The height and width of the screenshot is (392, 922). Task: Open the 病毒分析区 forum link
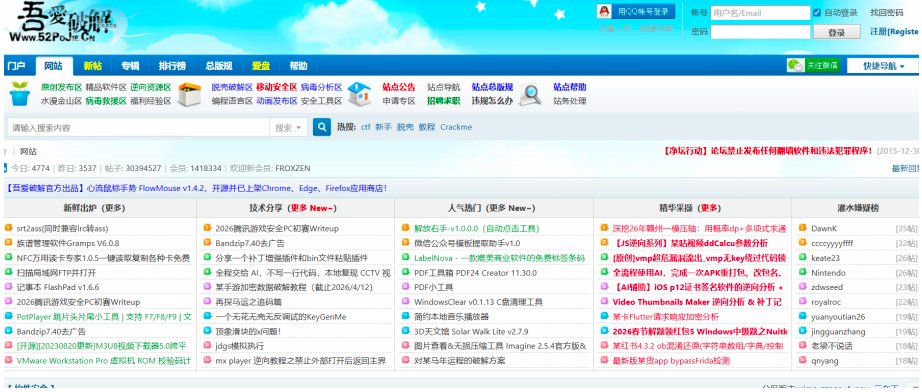[321, 87]
